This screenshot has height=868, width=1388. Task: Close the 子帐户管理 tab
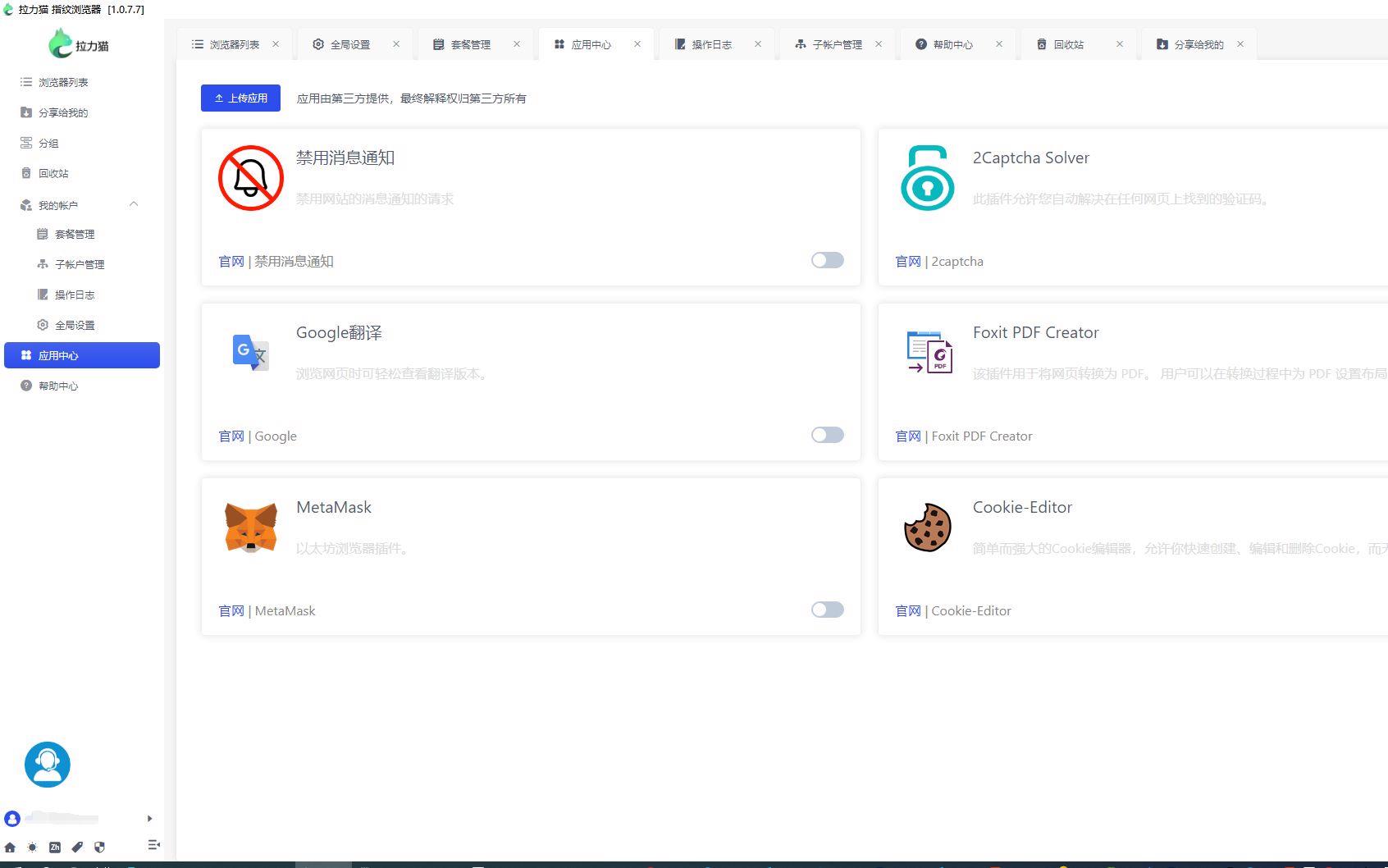coord(879,44)
